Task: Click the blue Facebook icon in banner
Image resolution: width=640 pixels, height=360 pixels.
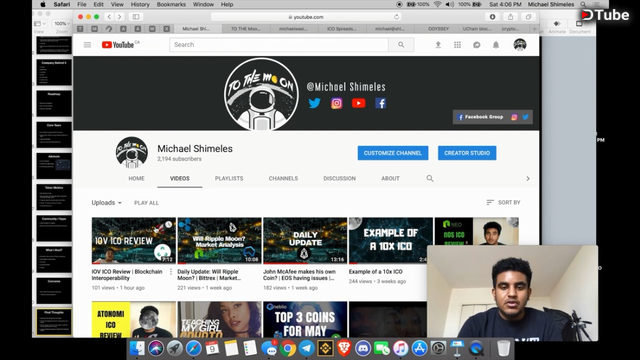Action: click(x=380, y=103)
